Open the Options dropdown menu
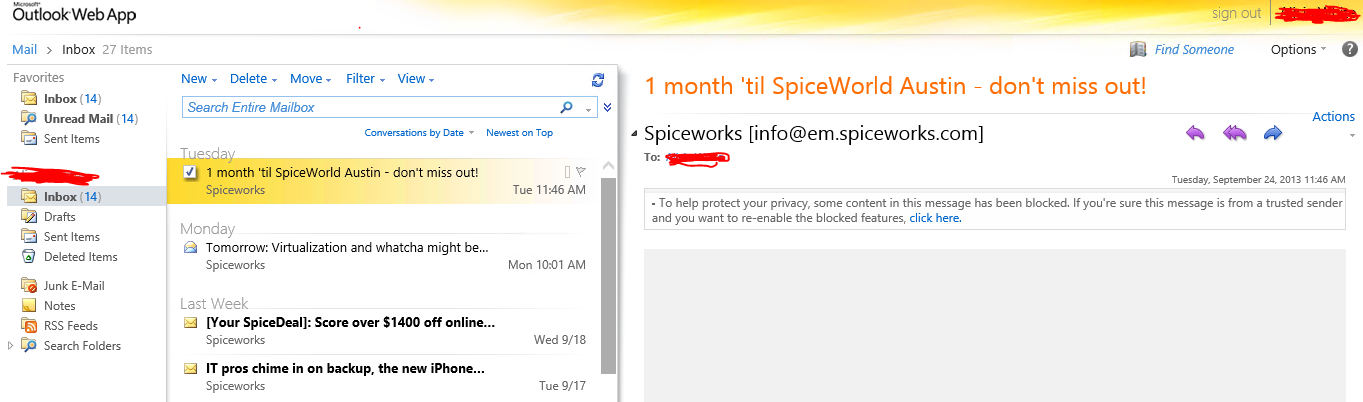This screenshot has height=402, width=1363. point(1298,49)
